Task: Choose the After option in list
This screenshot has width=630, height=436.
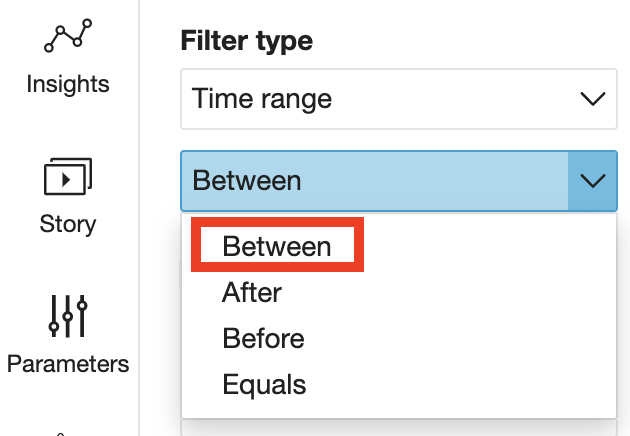Action: pyautogui.click(x=252, y=292)
